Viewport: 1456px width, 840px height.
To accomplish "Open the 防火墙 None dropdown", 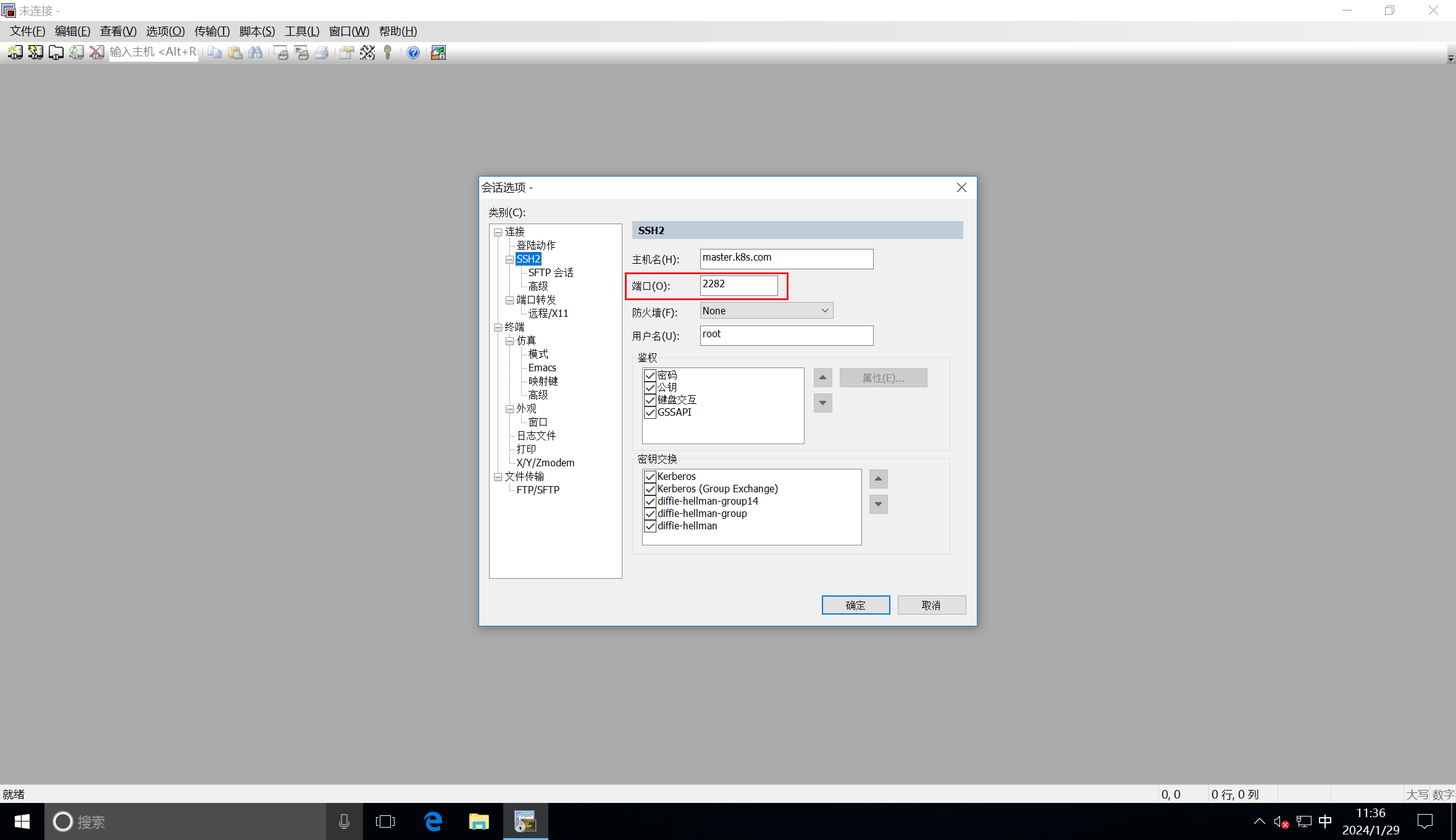I will pos(766,311).
